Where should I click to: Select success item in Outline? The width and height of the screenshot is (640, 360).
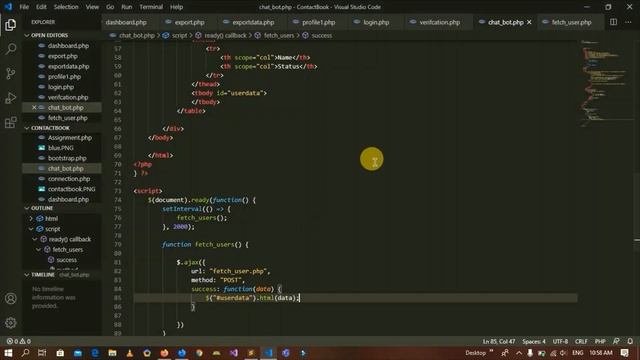tap(66, 260)
